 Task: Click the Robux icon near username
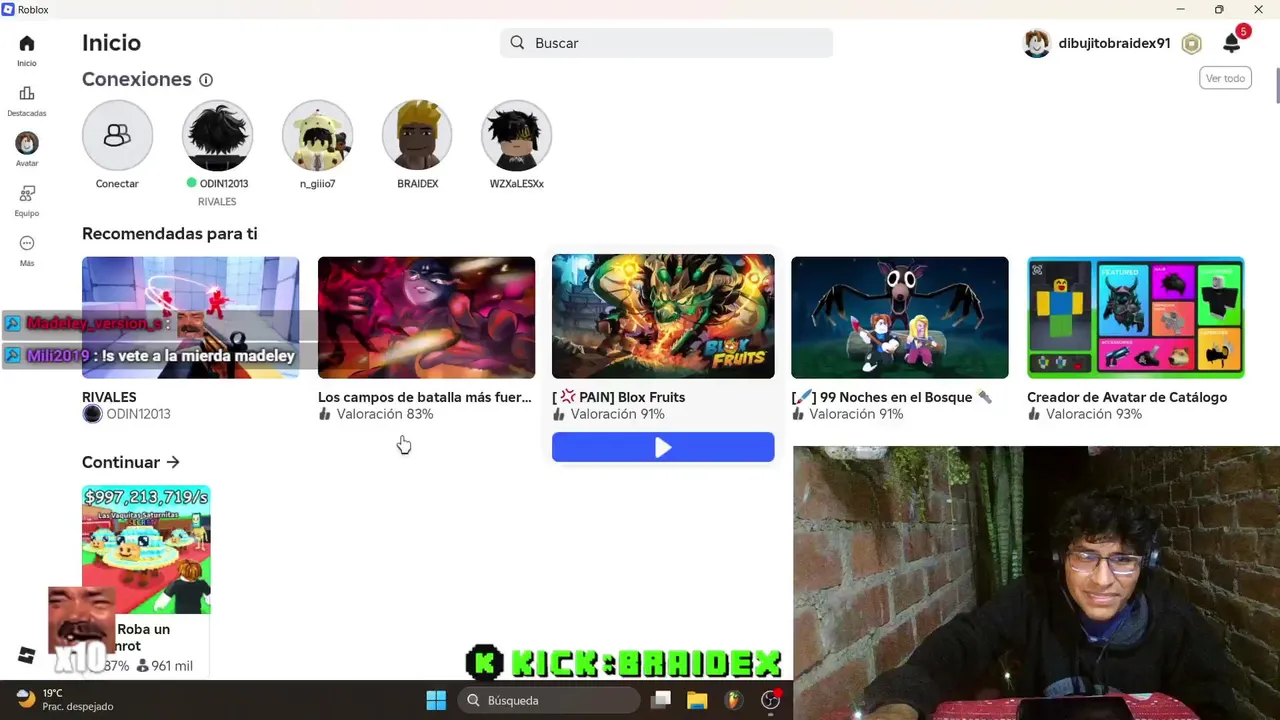(1191, 44)
